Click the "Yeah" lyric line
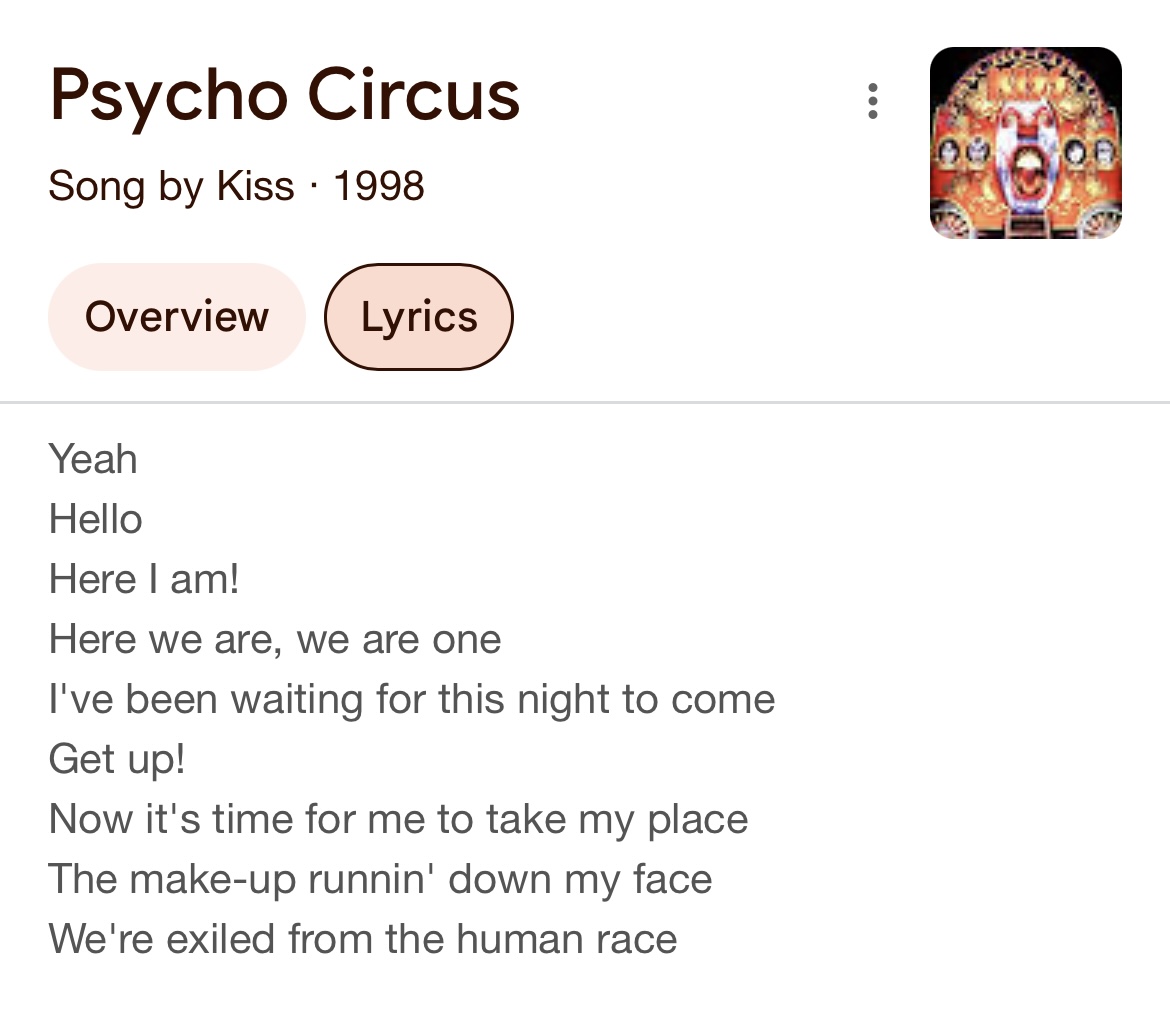This screenshot has width=1170, height=1025. (93, 460)
